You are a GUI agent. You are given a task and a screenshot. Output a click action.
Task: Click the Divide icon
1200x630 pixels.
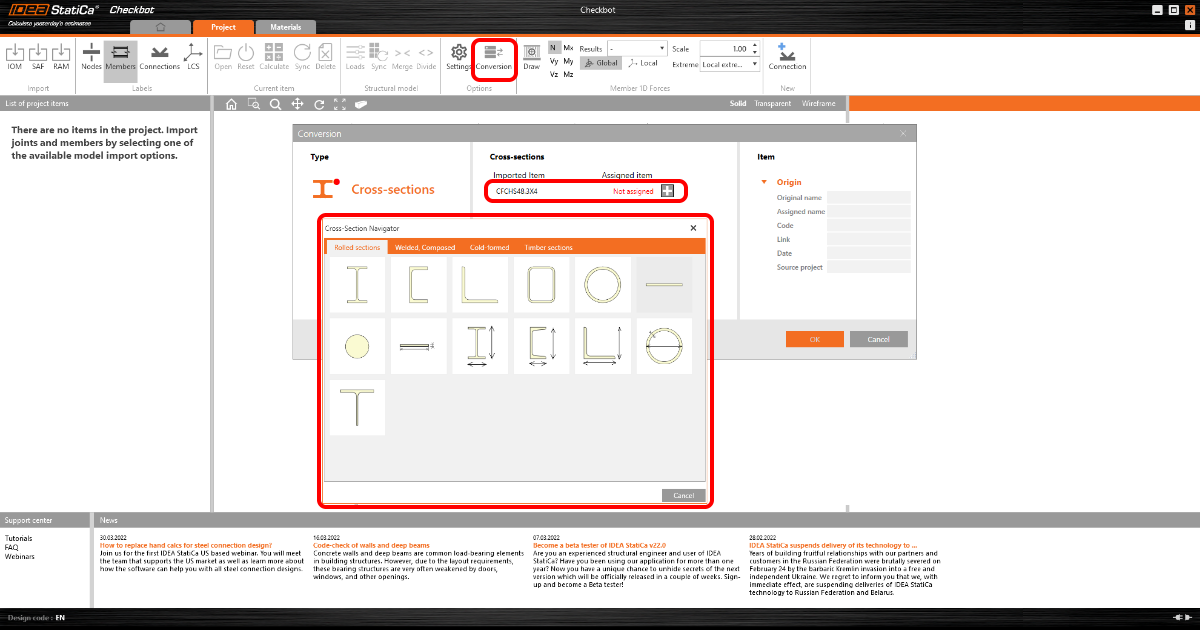pos(426,57)
